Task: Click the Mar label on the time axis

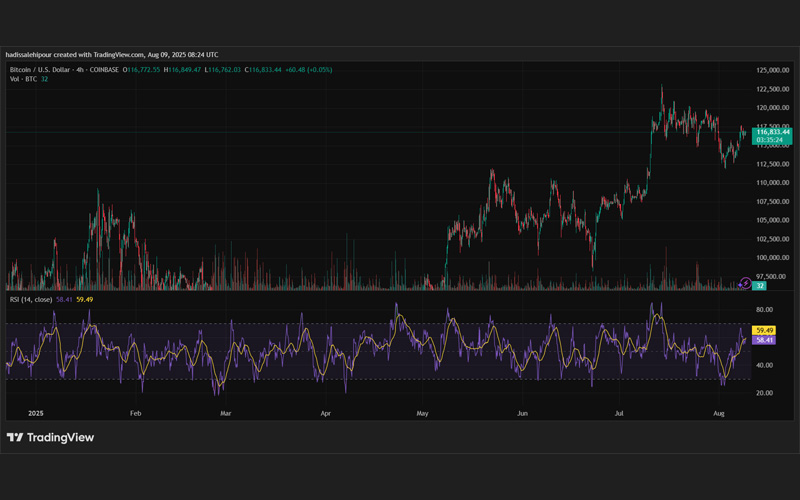Action: tap(226, 413)
